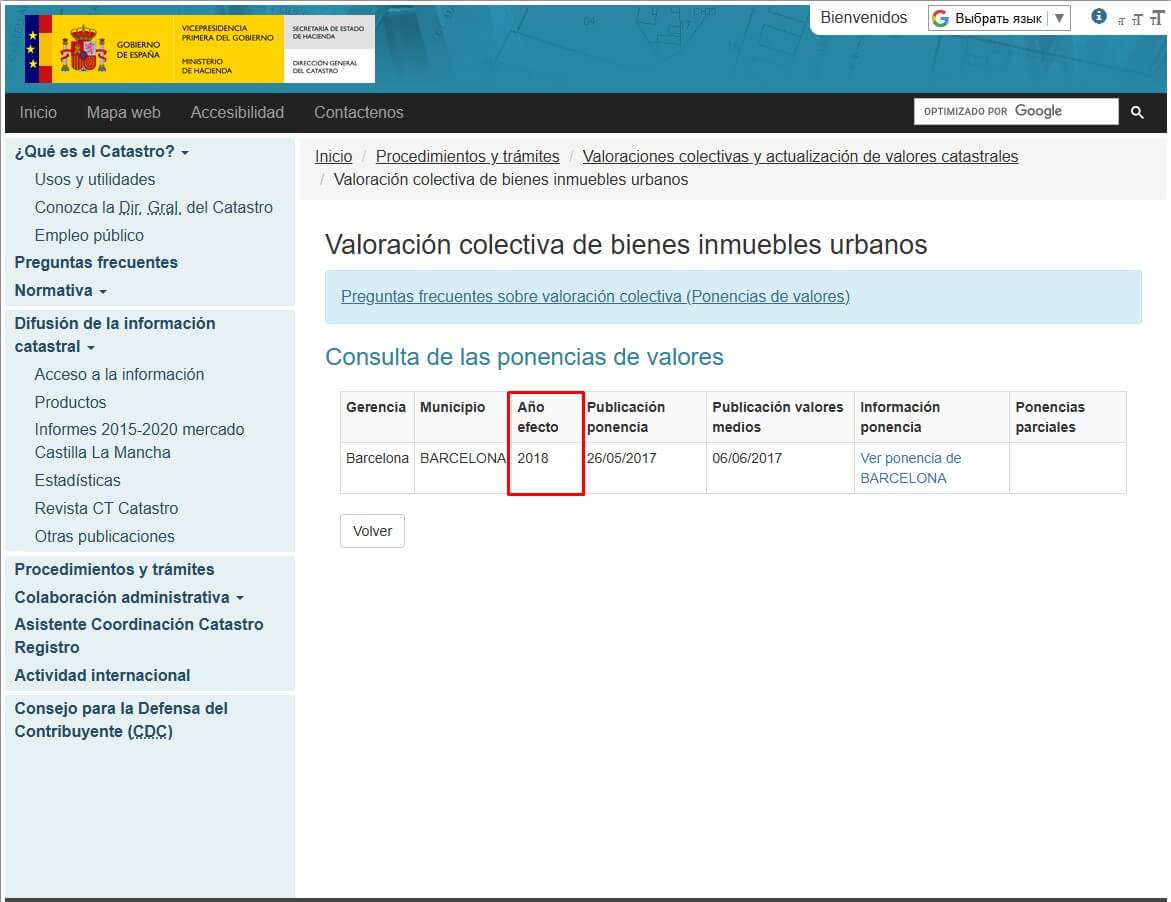Click the blue information circle icon

[1099, 16]
